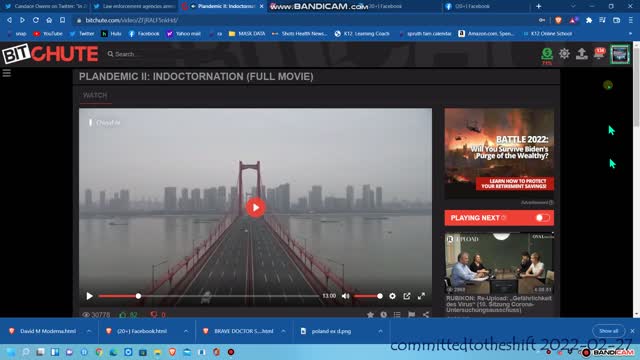
Task: Toggle the Brave Shields icon in address bar
Action: [558, 20]
